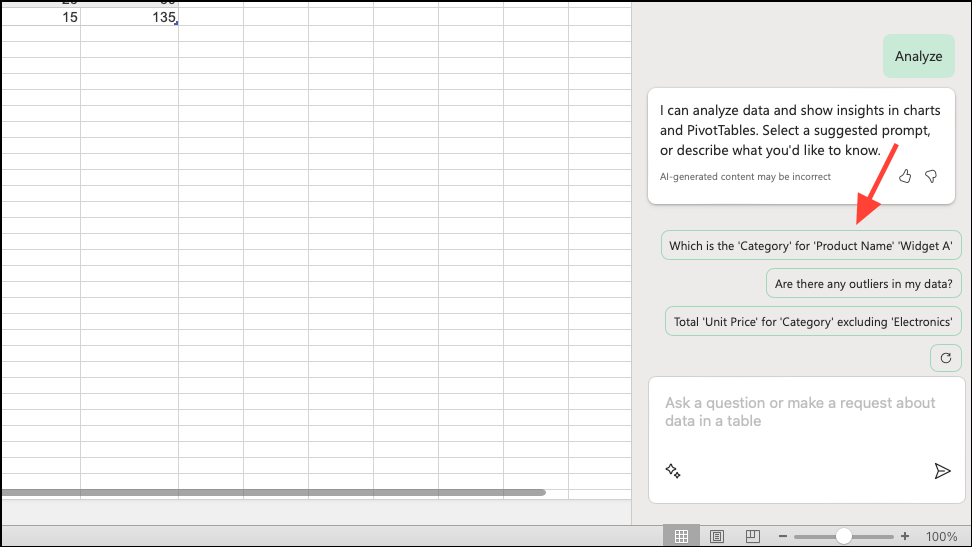The width and height of the screenshot is (972, 547).
Task: Select the cell containing 15
Action: tap(41, 18)
